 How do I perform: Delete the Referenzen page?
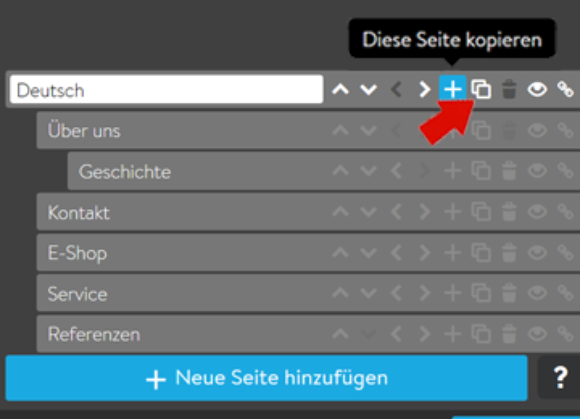[509, 334]
